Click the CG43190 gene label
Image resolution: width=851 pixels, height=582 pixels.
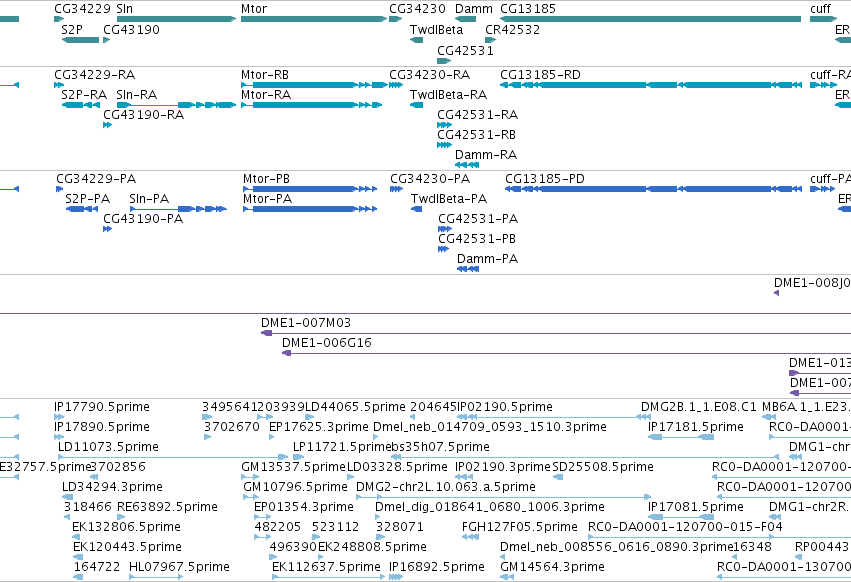coord(131,29)
